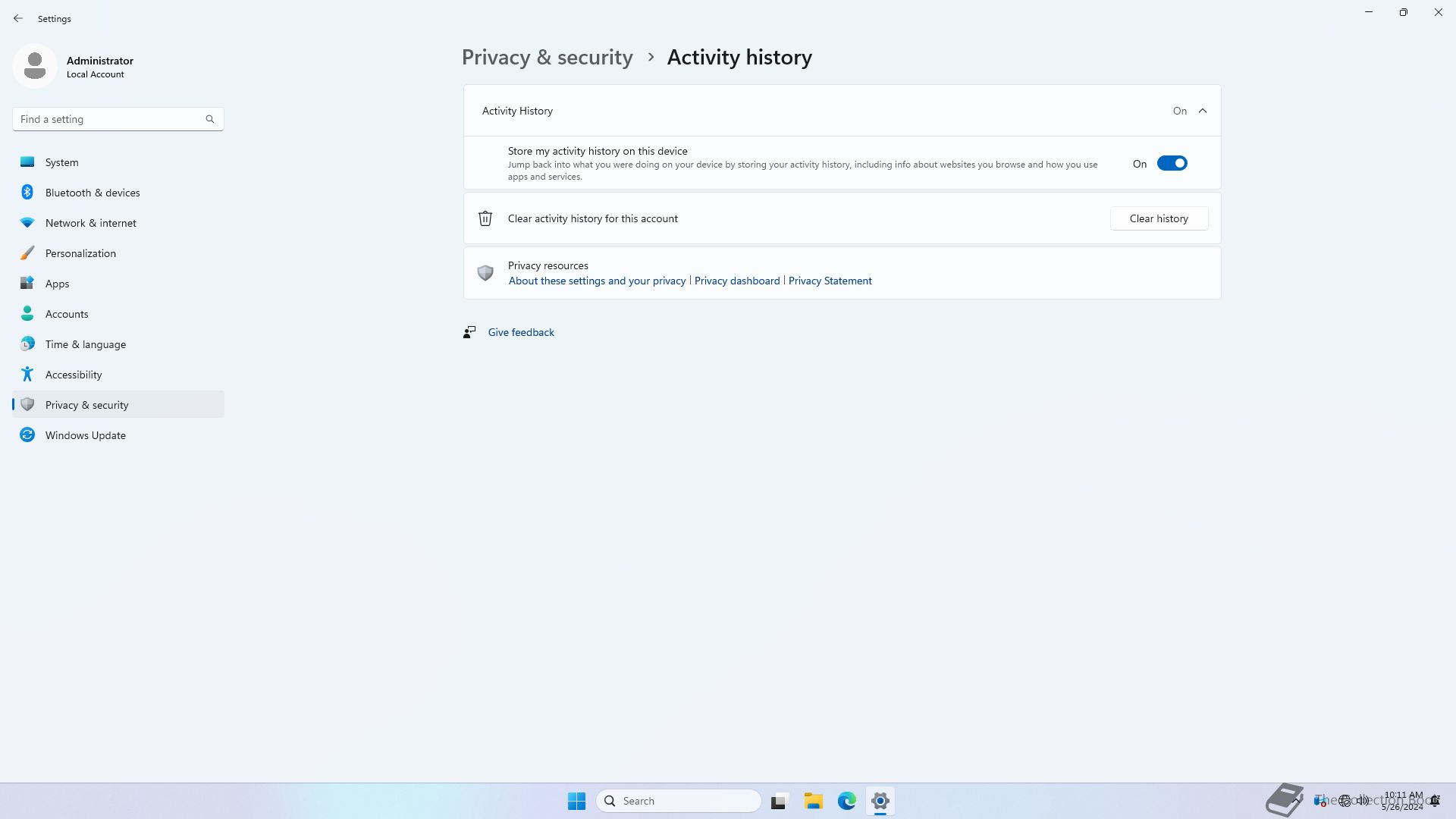Click the Clear history button
1456x819 pixels.
[1159, 218]
